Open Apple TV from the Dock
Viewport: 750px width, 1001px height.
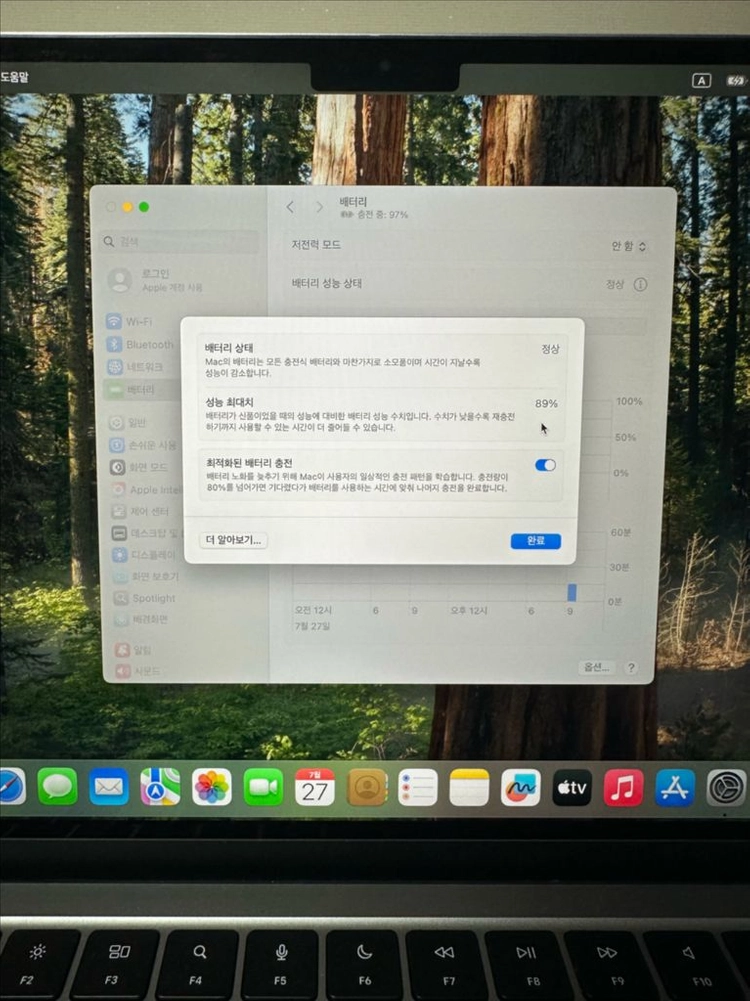(572, 788)
